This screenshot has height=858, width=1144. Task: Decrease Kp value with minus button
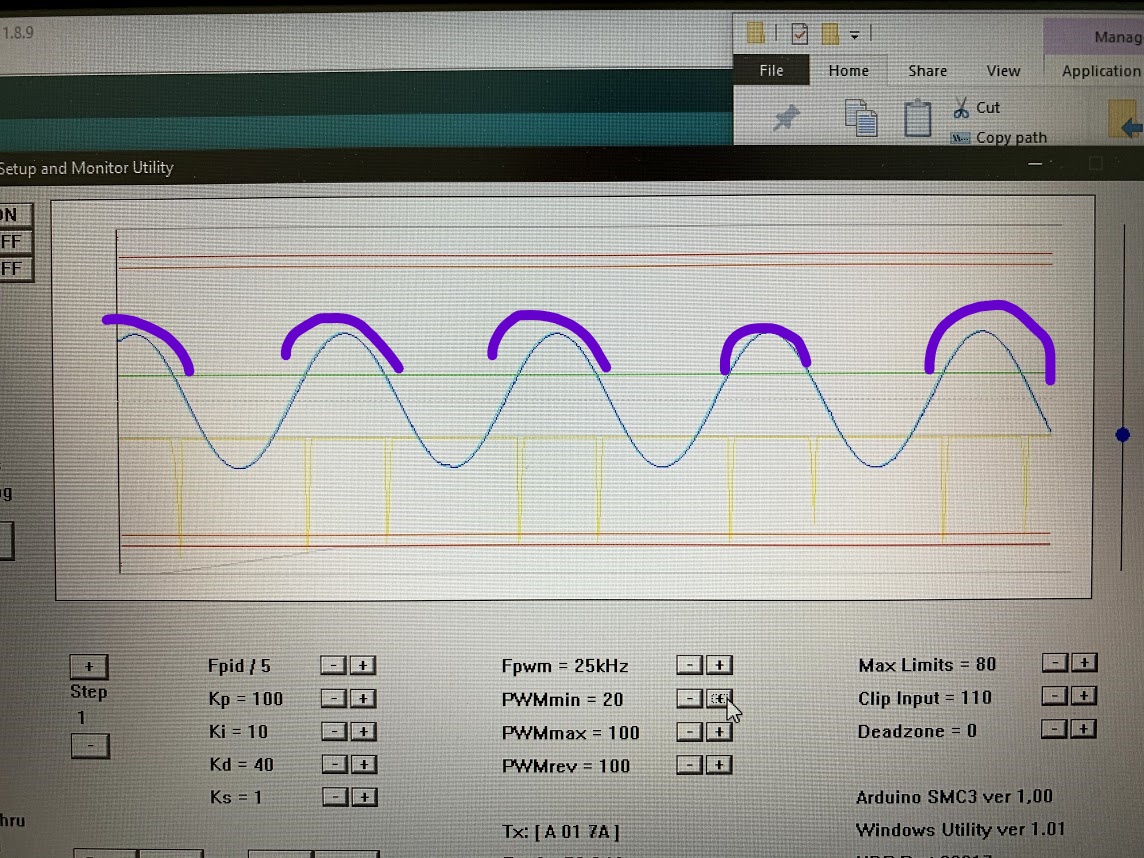coord(333,698)
